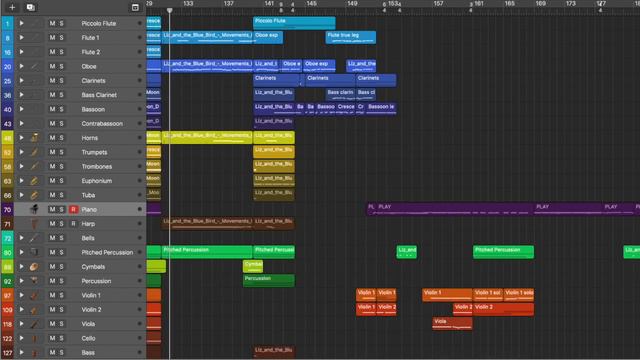This screenshot has height=360, width=640.
Task: Expand the Bassoon track stack
Action: 21,109
